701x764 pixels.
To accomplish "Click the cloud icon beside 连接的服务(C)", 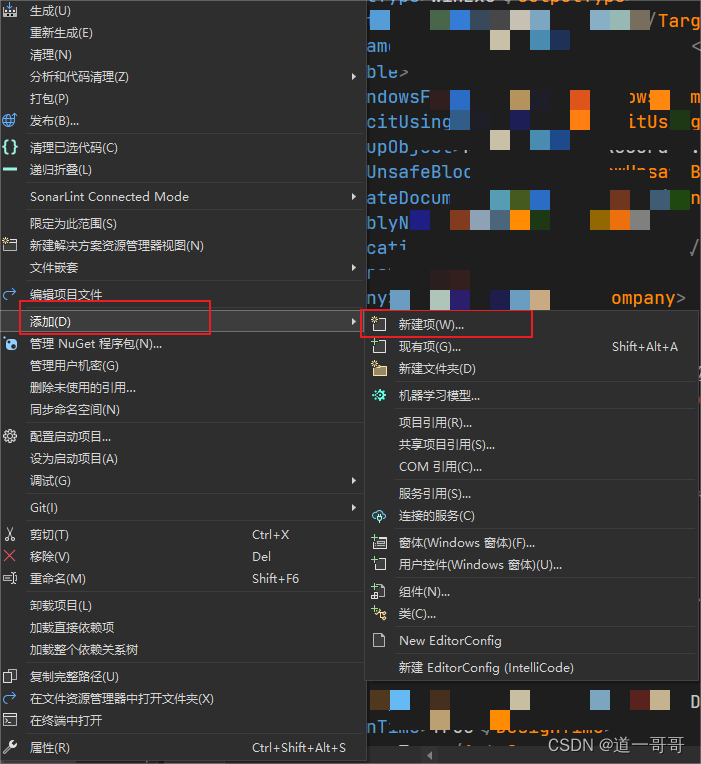I will point(378,516).
